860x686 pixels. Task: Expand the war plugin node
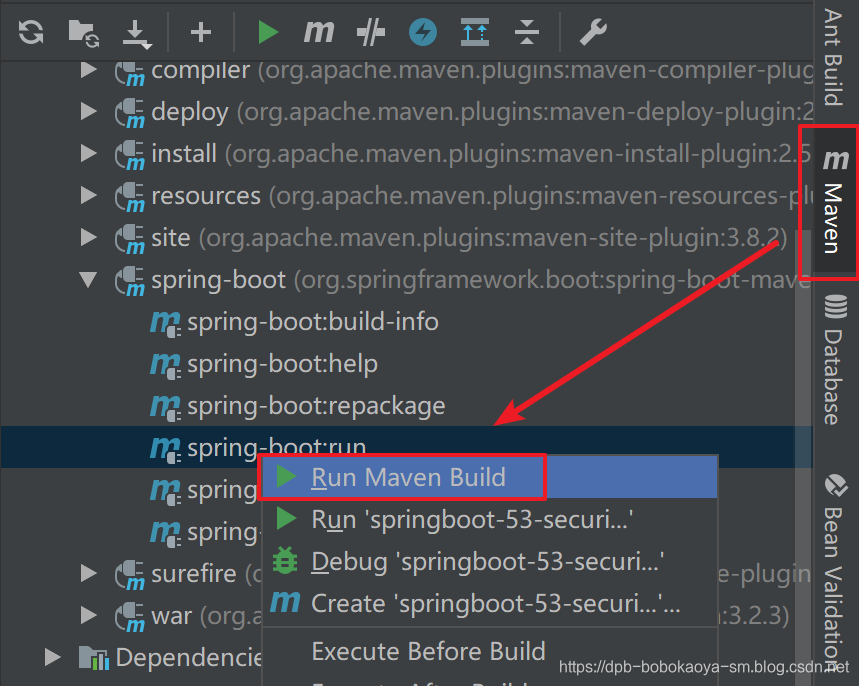tap(88, 615)
